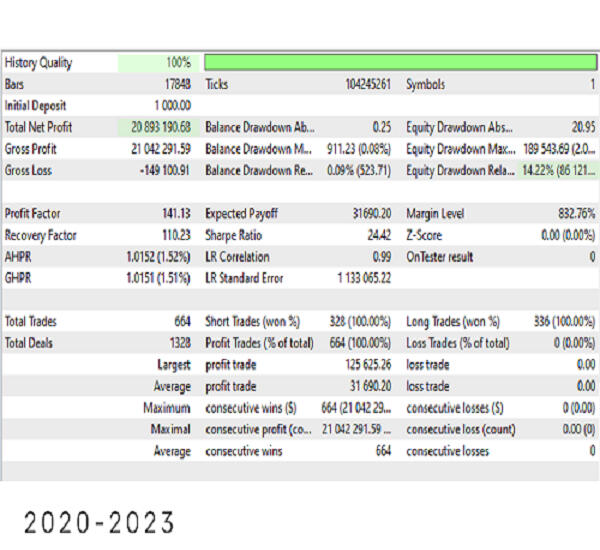Click the 2020-2023 caption text
Image resolution: width=600 pixels, height=550 pixels.
click(99, 521)
